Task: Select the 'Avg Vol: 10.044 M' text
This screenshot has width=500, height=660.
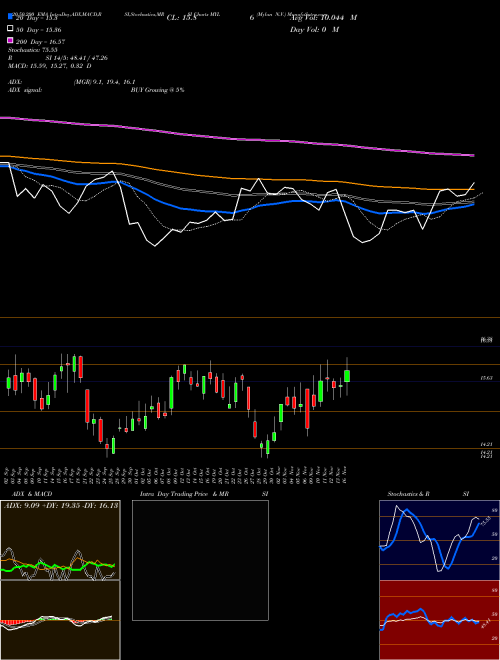Action: tap(323, 18)
